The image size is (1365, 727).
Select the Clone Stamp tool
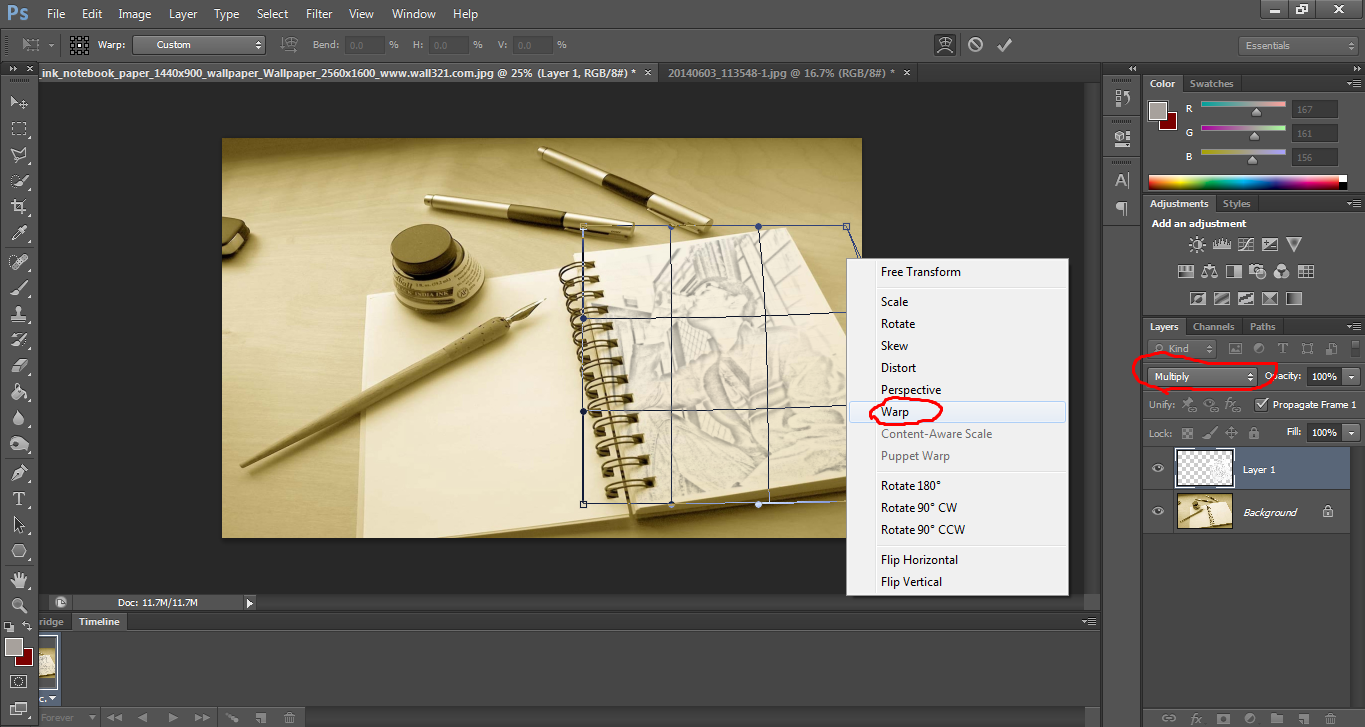tap(19, 314)
